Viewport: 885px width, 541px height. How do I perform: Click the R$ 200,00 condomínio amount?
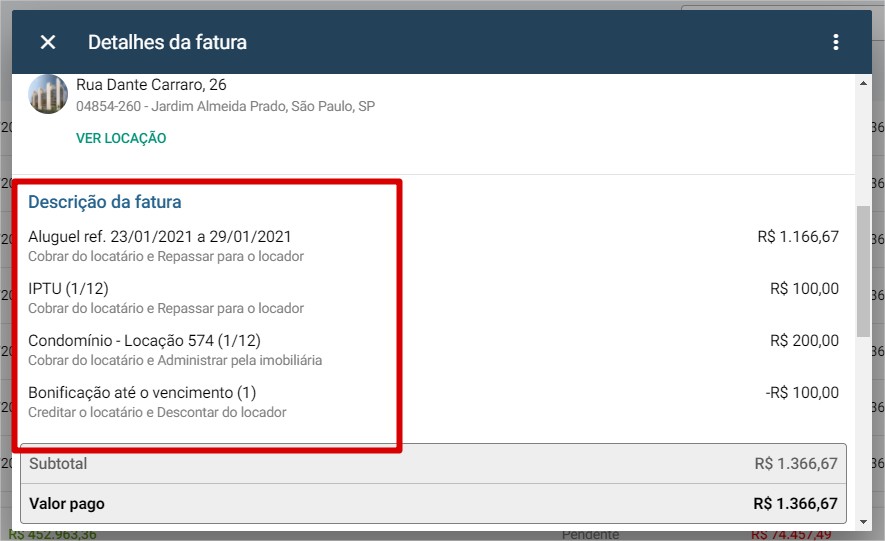coord(804,340)
